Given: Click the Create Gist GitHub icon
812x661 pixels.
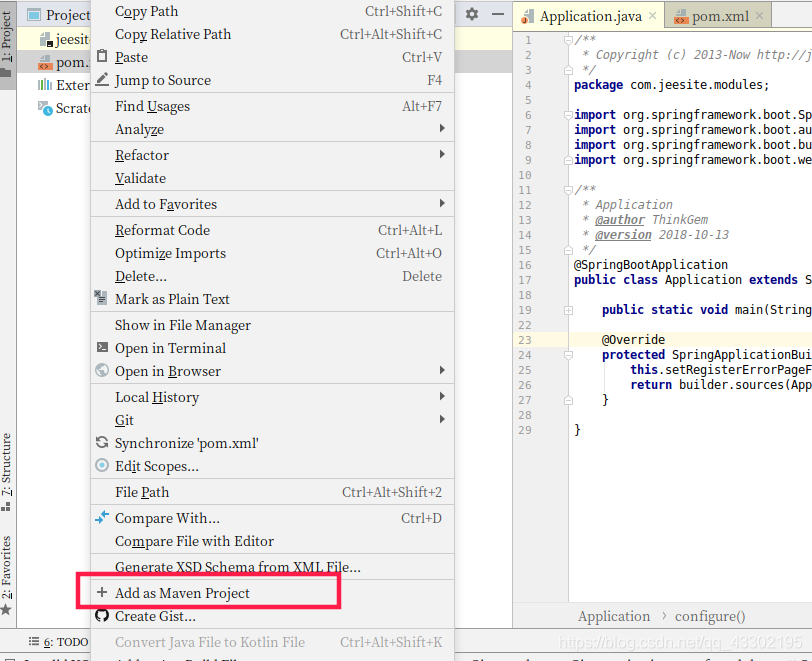Looking at the screenshot, I should [101, 616].
